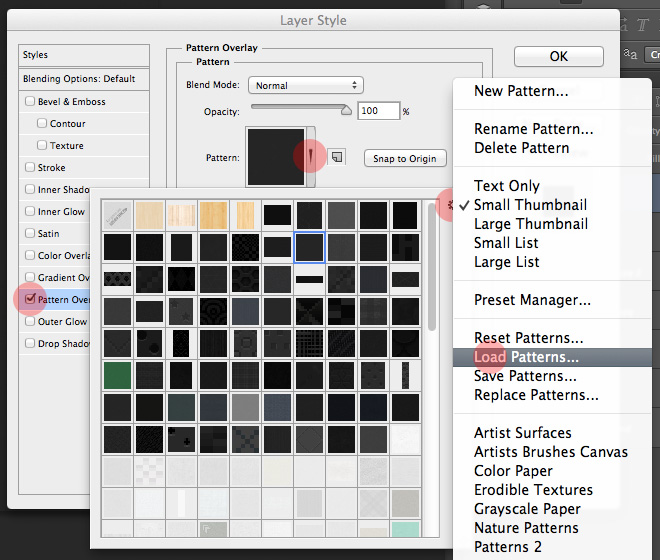Choose the medium gray pattern thumbnail
This screenshot has width=660, height=560.
pos(245,407)
